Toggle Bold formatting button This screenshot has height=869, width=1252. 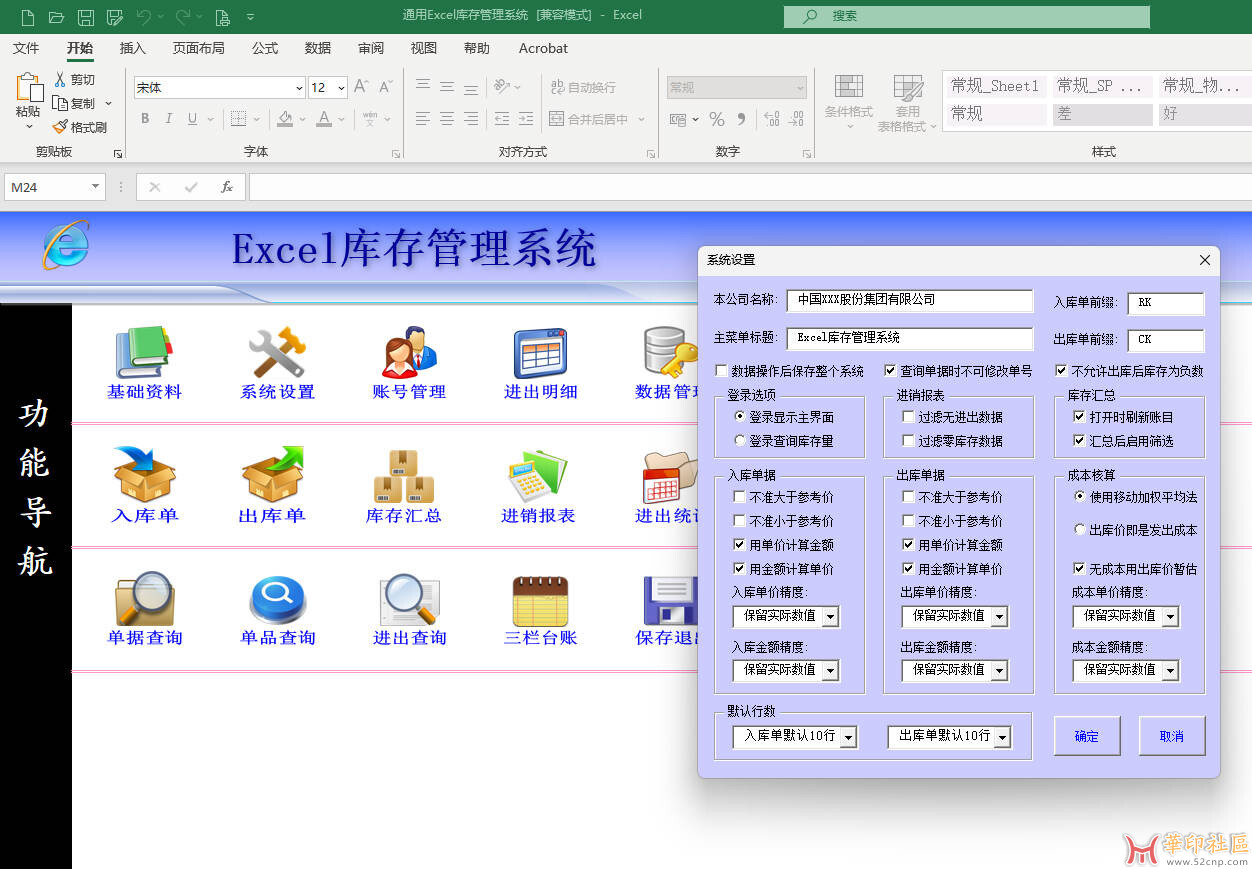[145, 119]
